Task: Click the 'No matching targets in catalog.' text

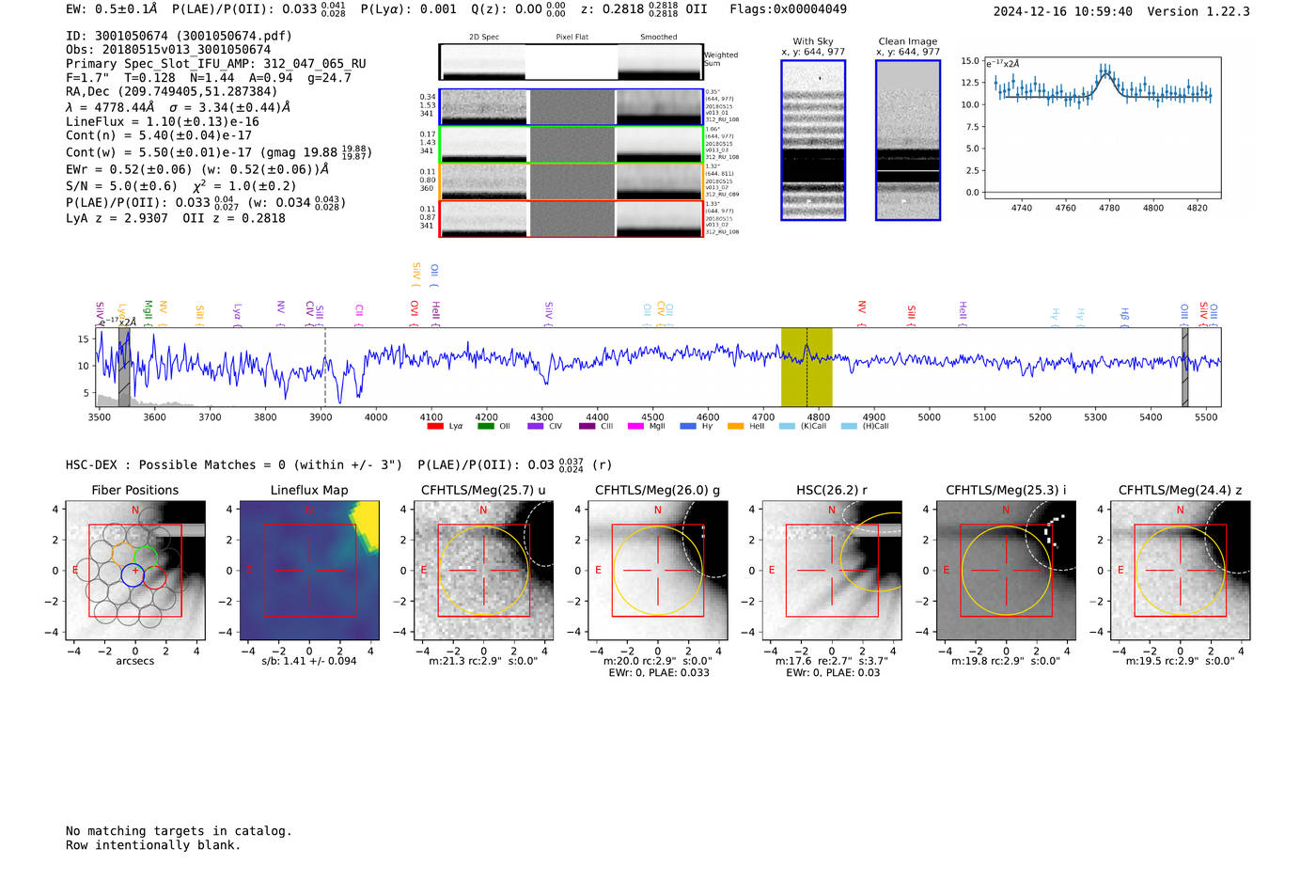Action: (179, 831)
